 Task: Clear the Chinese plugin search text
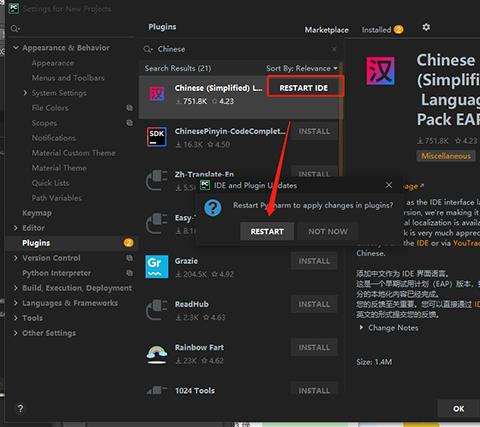pos(334,49)
